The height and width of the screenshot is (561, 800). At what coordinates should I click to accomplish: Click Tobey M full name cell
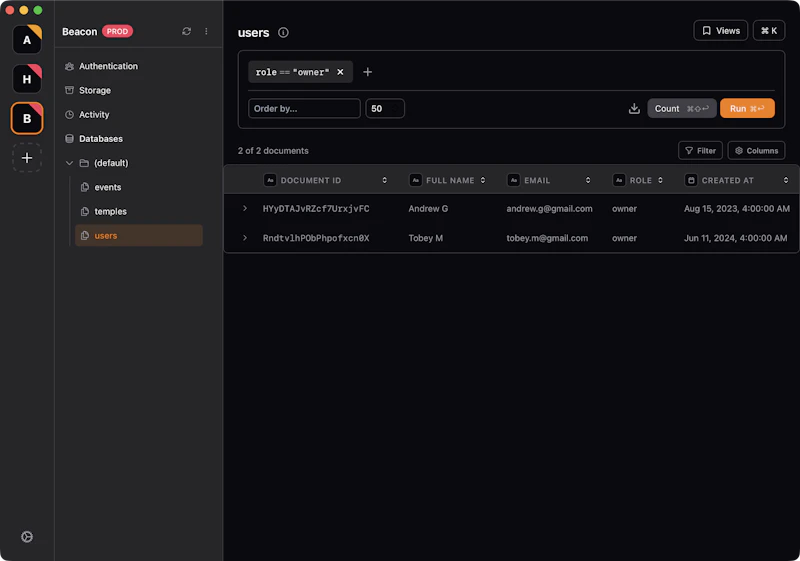click(426, 238)
